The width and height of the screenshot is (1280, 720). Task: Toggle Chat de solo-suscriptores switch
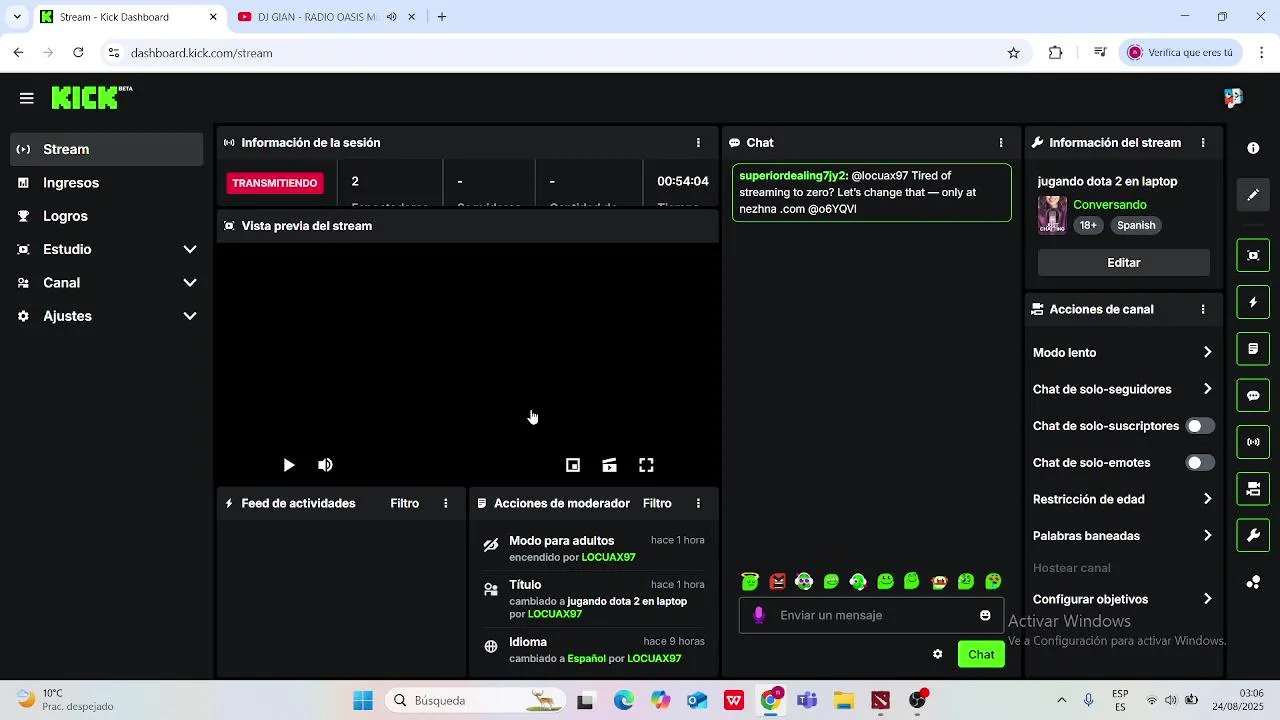point(1200,426)
